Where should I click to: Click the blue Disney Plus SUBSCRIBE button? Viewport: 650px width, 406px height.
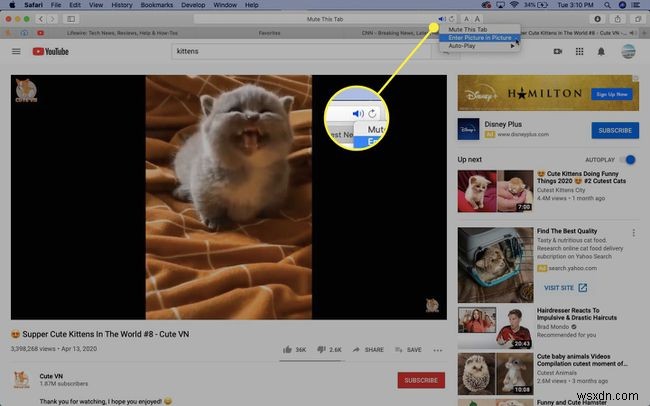click(x=615, y=131)
